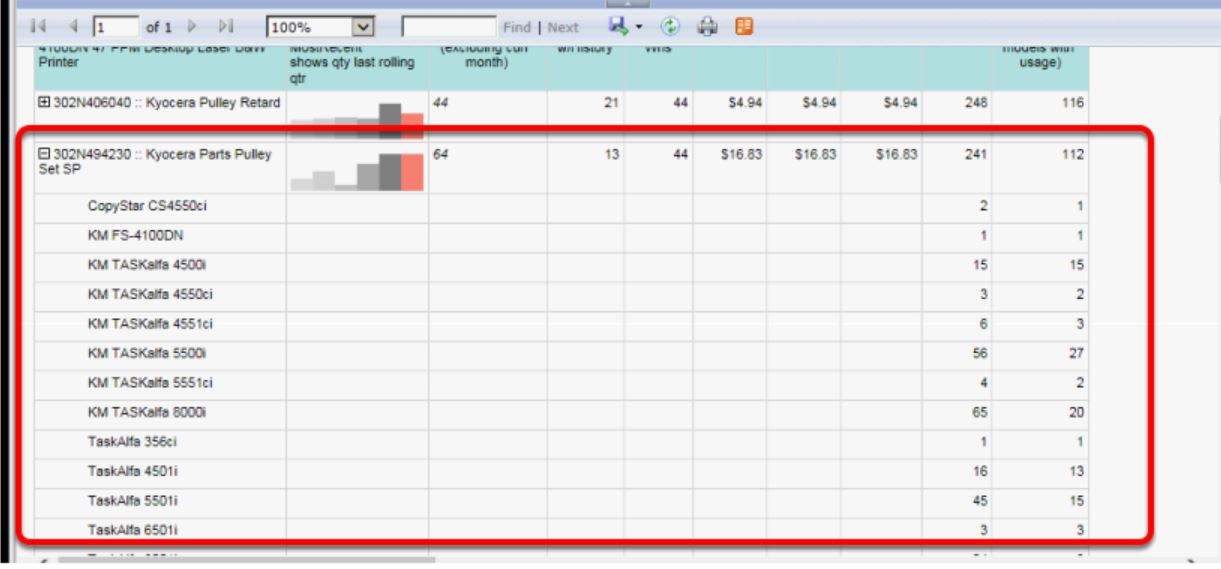Select KM TASKalfa 4551ci model name

pos(150,324)
